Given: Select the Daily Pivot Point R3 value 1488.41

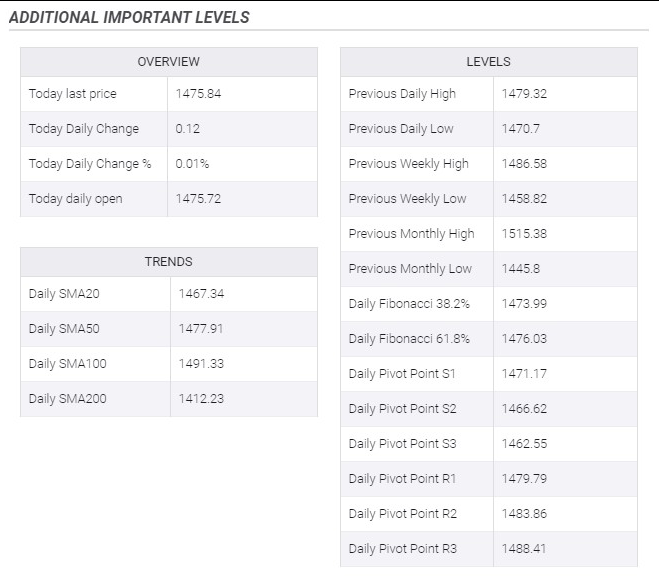Looking at the screenshot, I should [x=524, y=549].
